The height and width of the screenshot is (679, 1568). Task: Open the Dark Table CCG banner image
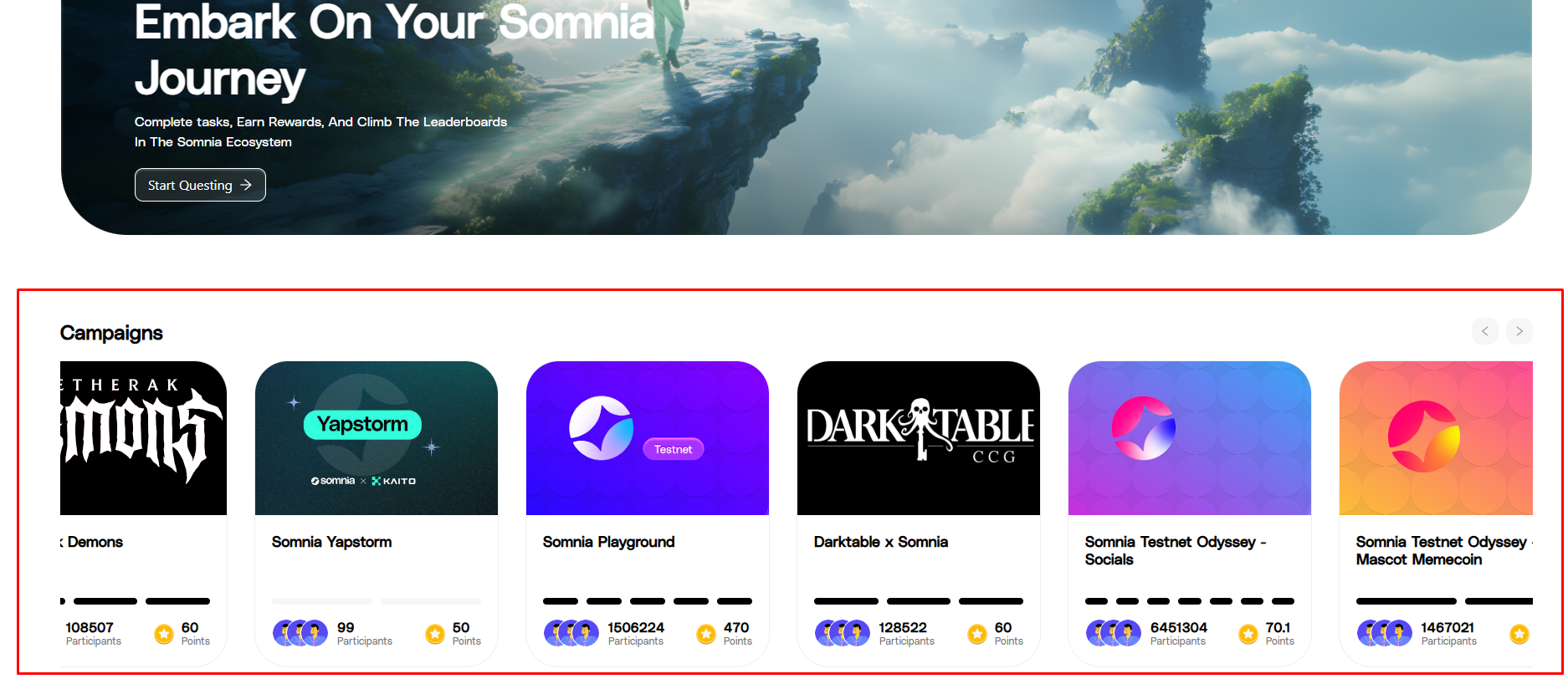point(919,438)
